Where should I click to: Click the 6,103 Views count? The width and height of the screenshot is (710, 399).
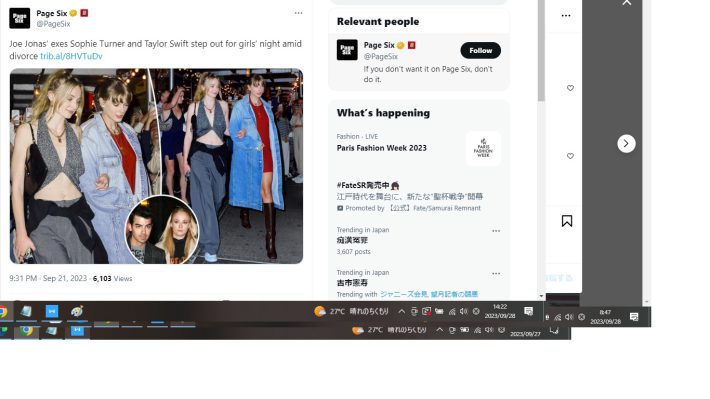coord(112,279)
